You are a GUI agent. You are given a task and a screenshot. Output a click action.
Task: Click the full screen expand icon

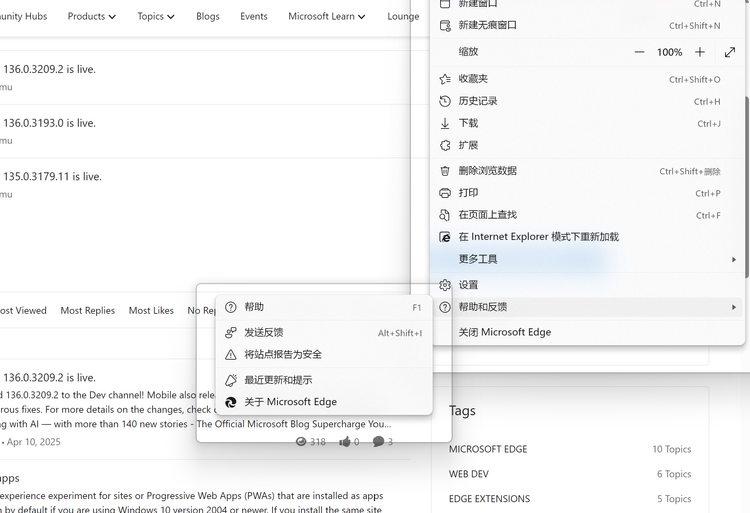point(730,52)
